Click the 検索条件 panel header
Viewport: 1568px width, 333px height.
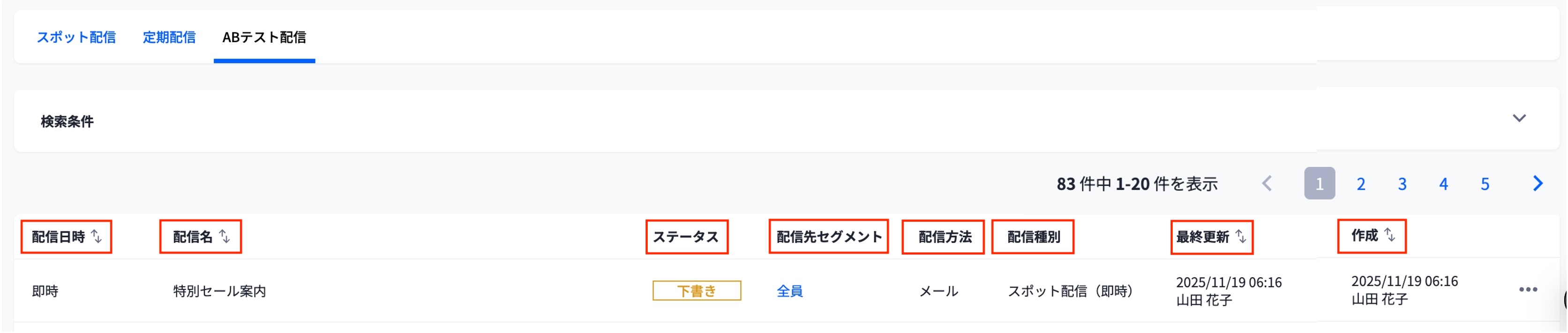tap(68, 121)
